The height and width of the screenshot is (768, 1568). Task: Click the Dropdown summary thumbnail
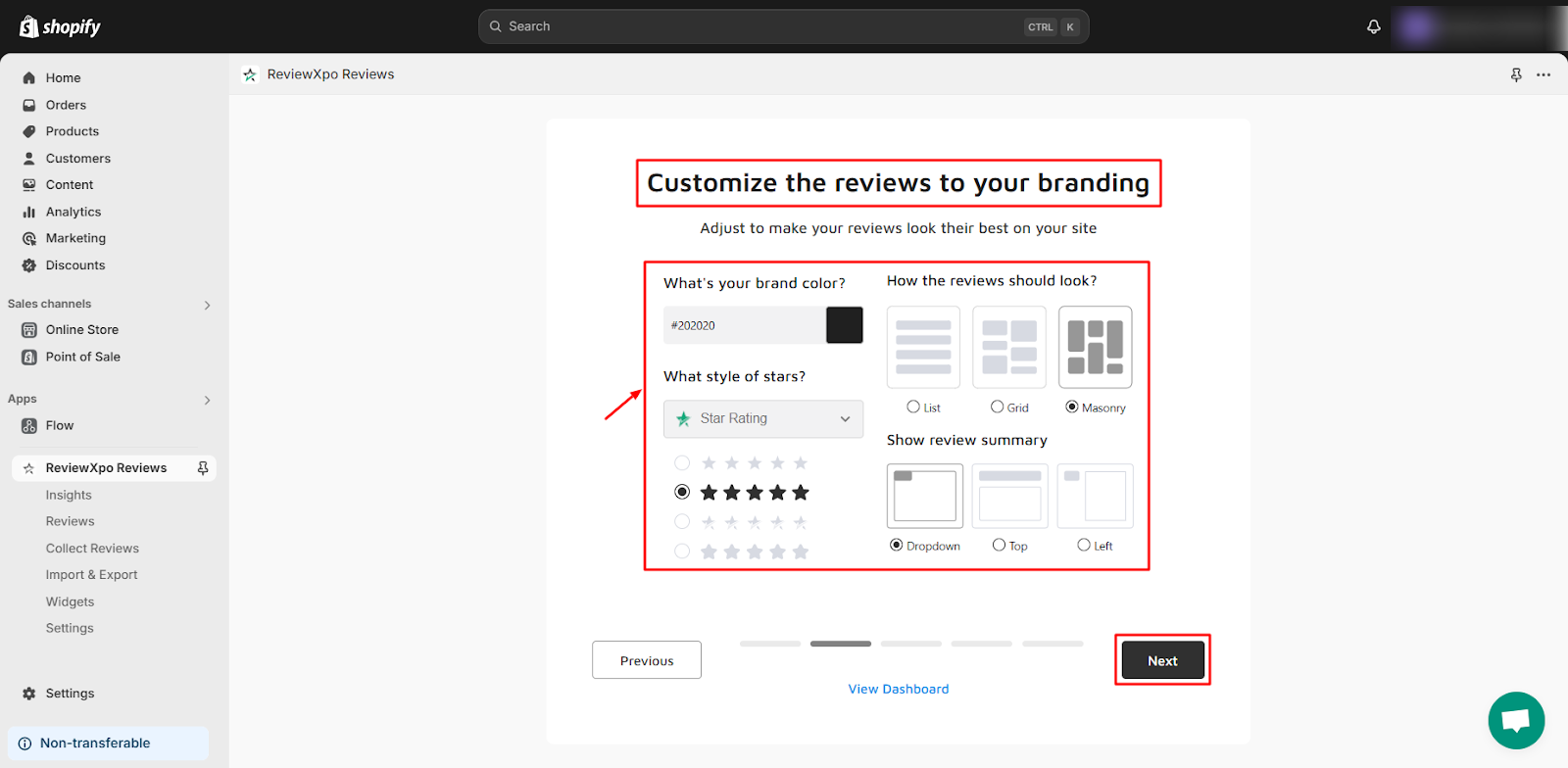tap(925, 496)
